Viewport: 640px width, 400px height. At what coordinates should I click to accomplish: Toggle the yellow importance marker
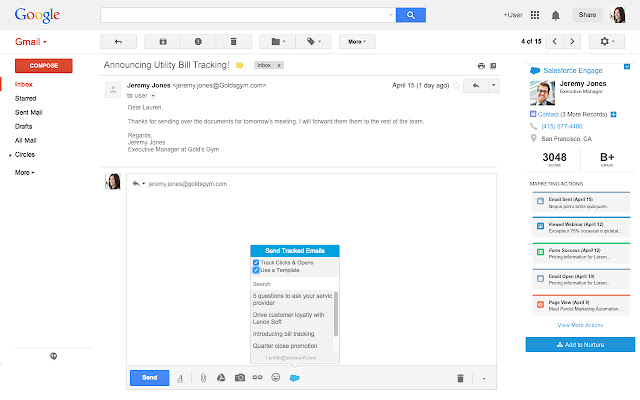pos(240,65)
